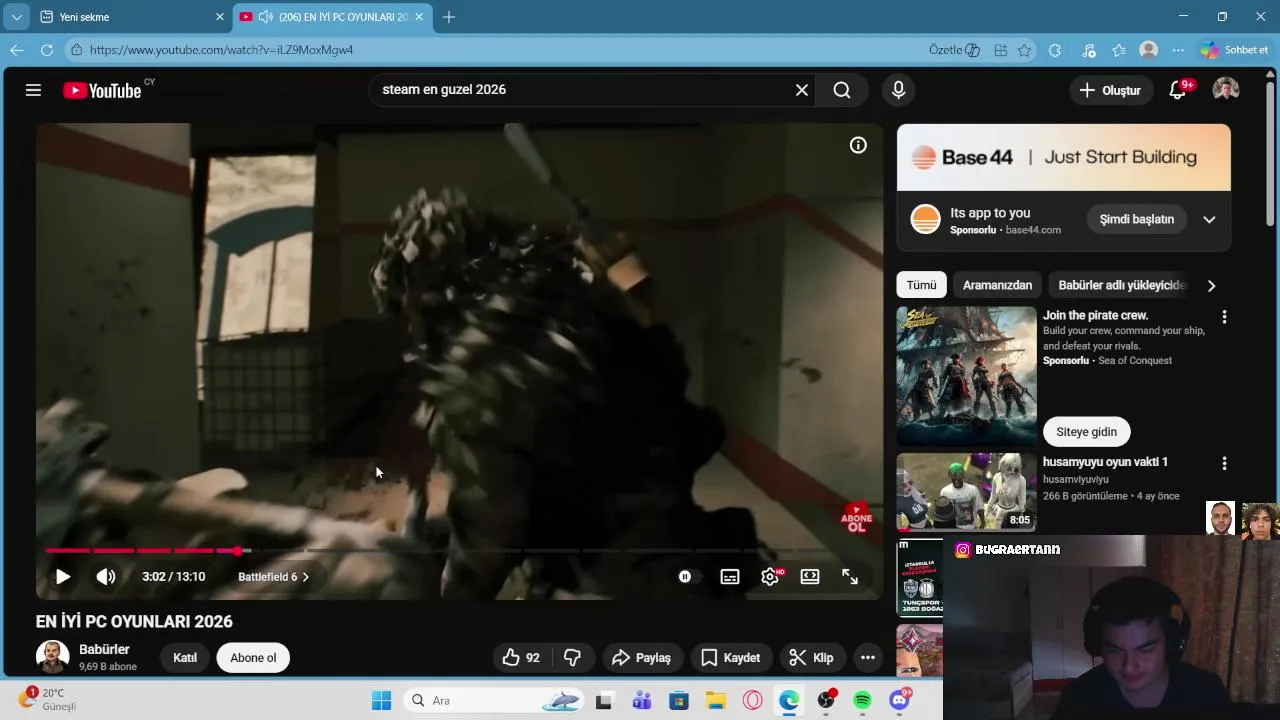Open the player settings gear
Viewport: 1280px width, 720px height.
pos(770,577)
